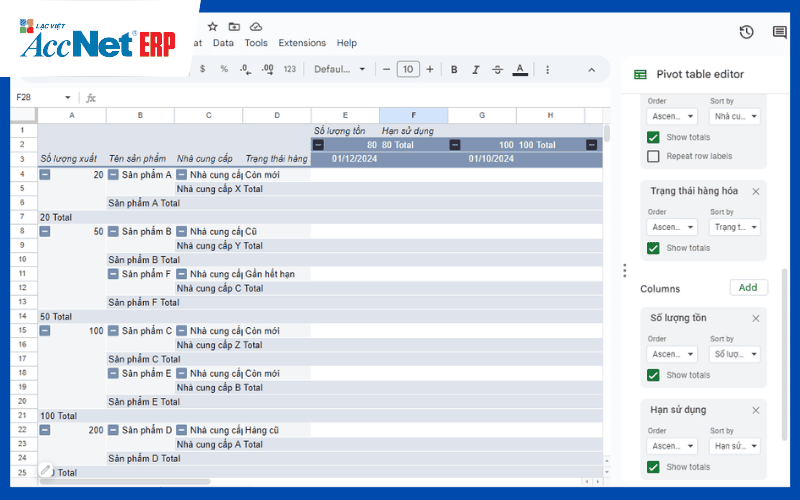Collapse the Sản phẩm A group
The image size is (800, 500).
pyautogui.click(x=113, y=174)
